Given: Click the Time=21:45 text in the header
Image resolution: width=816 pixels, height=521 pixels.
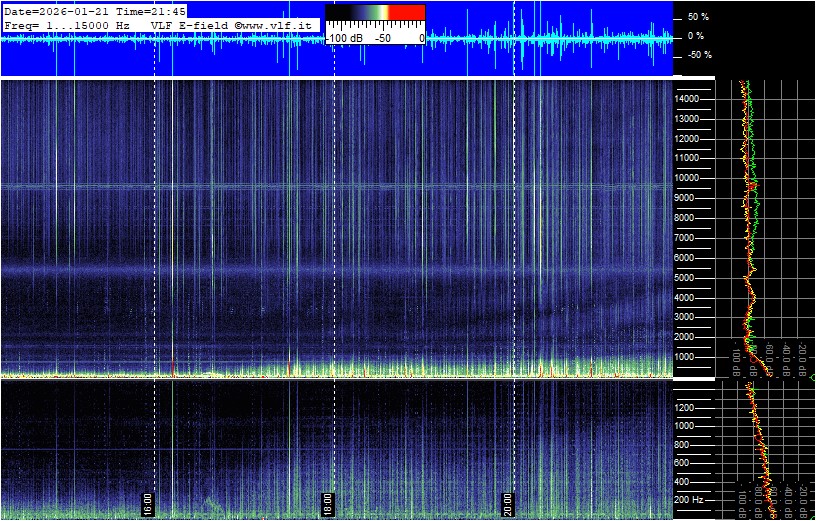Looking at the screenshot, I should click(x=151, y=11).
